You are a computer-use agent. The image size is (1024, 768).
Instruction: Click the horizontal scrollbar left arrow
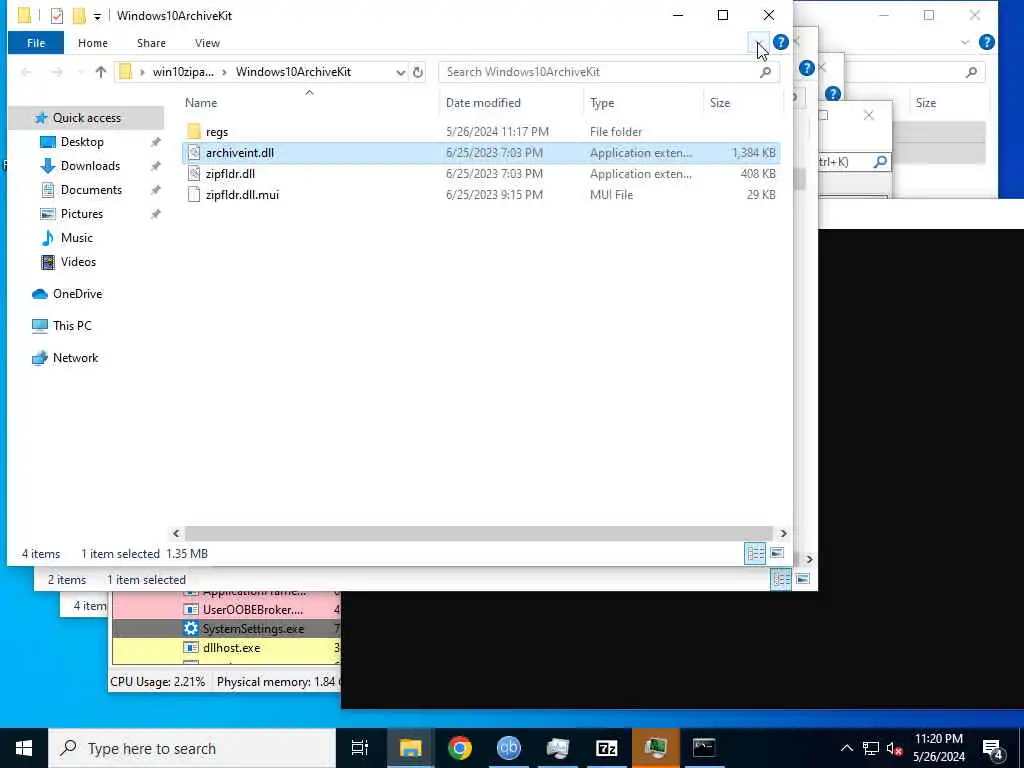pyautogui.click(x=176, y=534)
